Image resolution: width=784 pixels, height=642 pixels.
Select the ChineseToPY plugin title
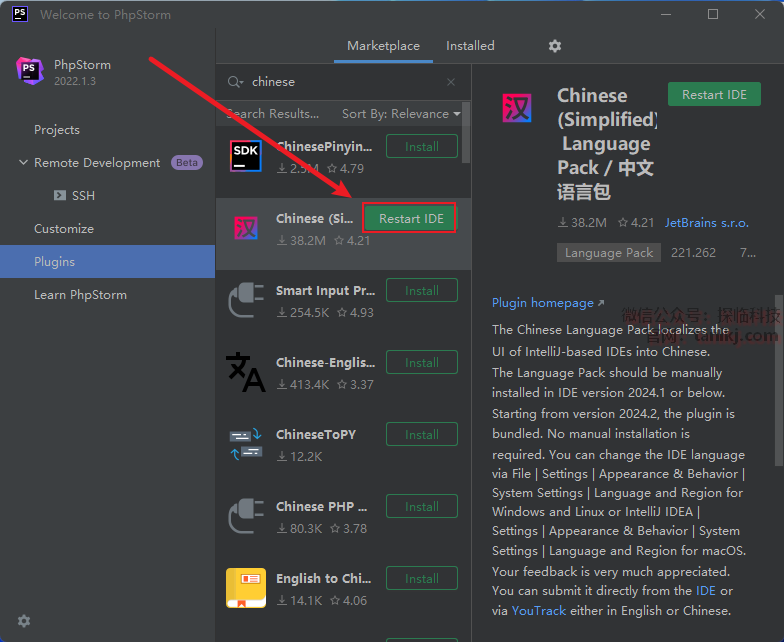tap(316, 434)
